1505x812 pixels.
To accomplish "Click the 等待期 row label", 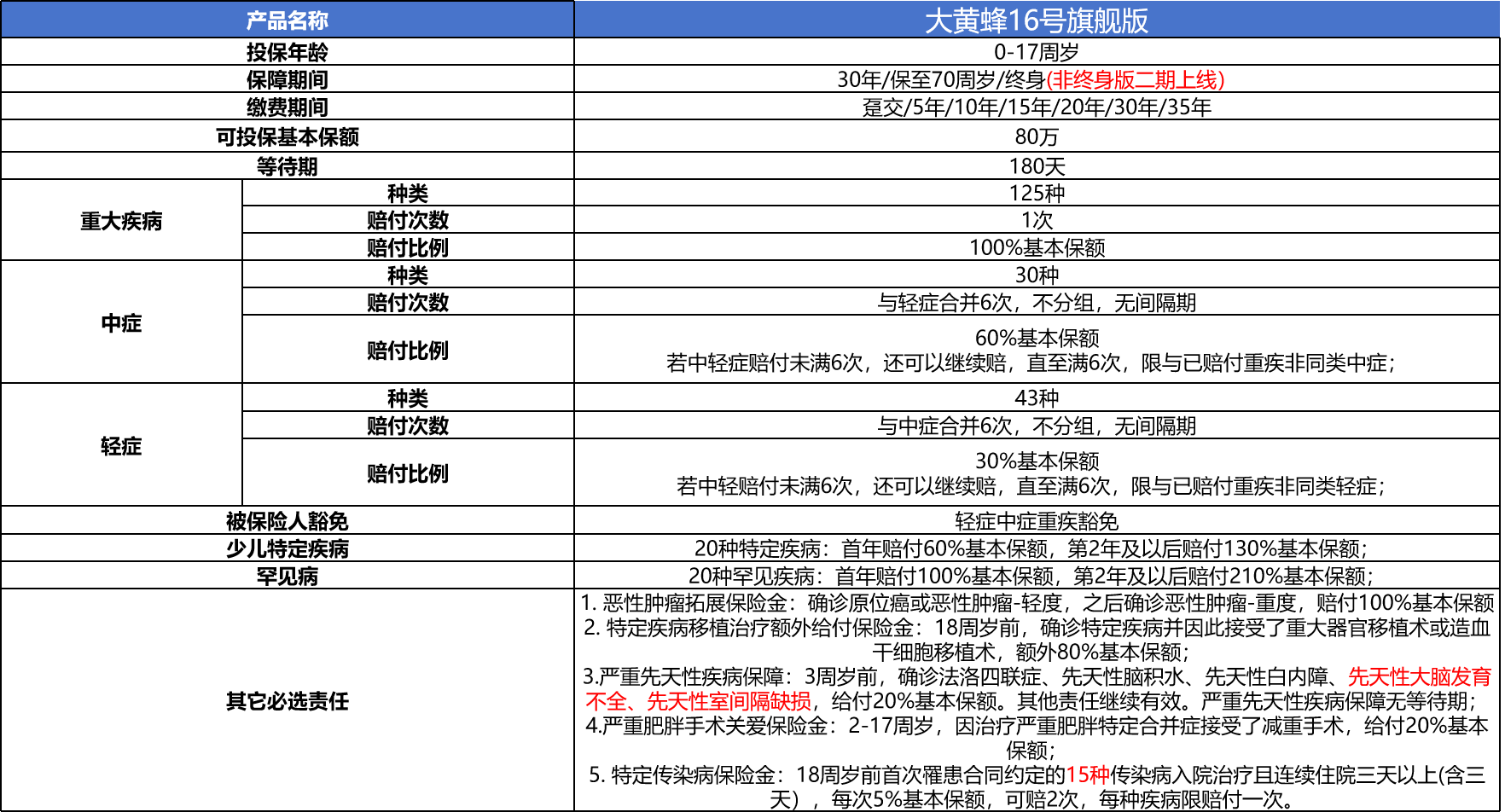I will [x=288, y=166].
